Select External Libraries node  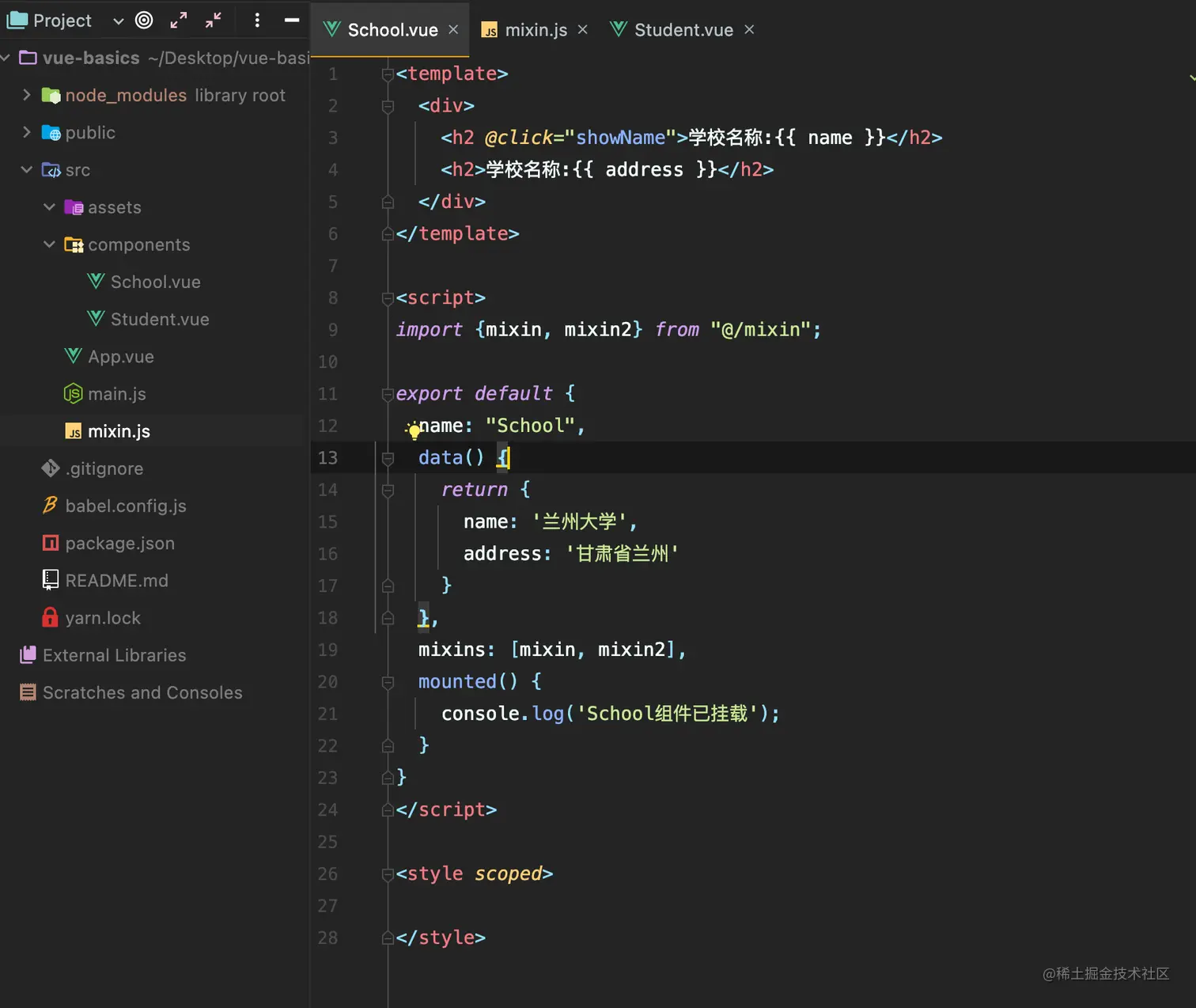click(114, 655)
